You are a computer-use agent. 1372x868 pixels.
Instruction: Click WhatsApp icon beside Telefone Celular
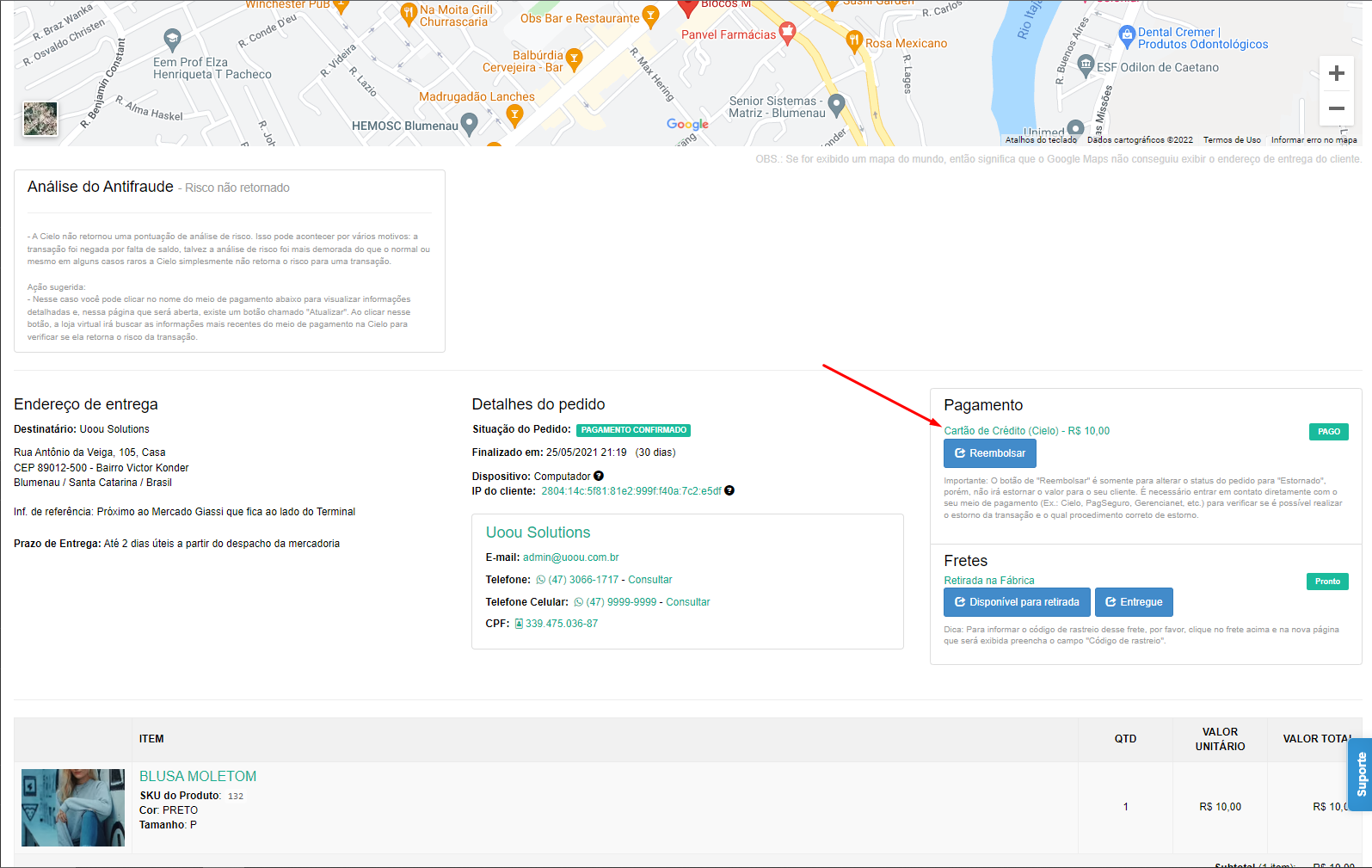(x=579, y=602)
